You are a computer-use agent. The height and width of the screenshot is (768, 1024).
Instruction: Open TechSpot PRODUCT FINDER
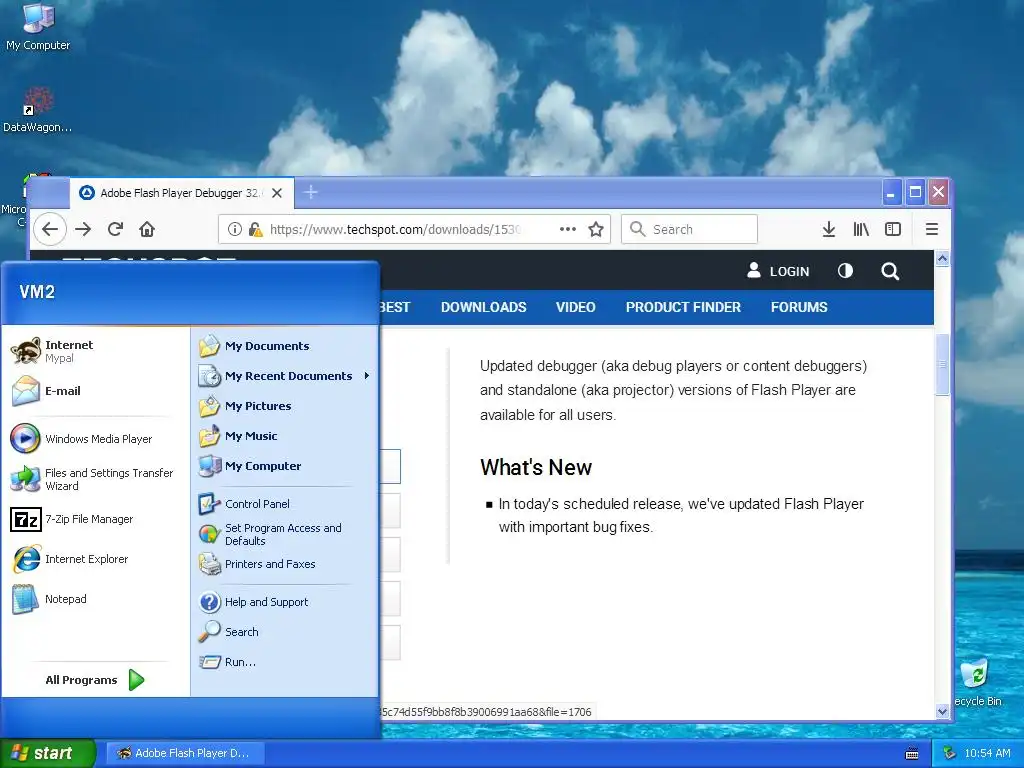pos(683,307)
